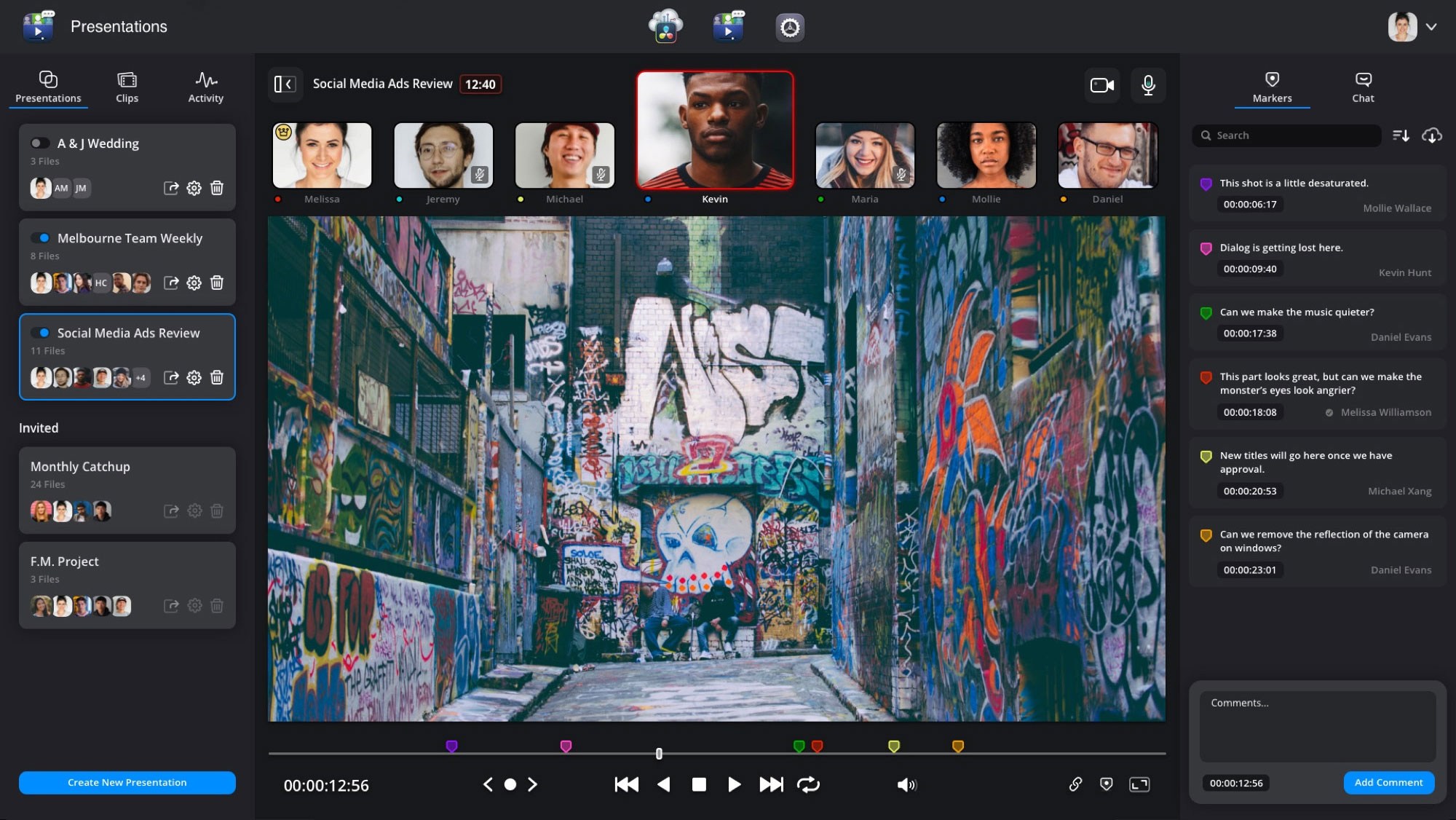Toggle the camera on or off
This screenshot has width=1456, height=820.
1101,85
